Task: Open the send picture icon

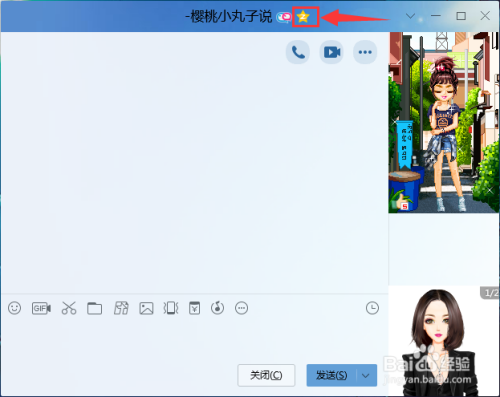Action: tap(146, 308)
